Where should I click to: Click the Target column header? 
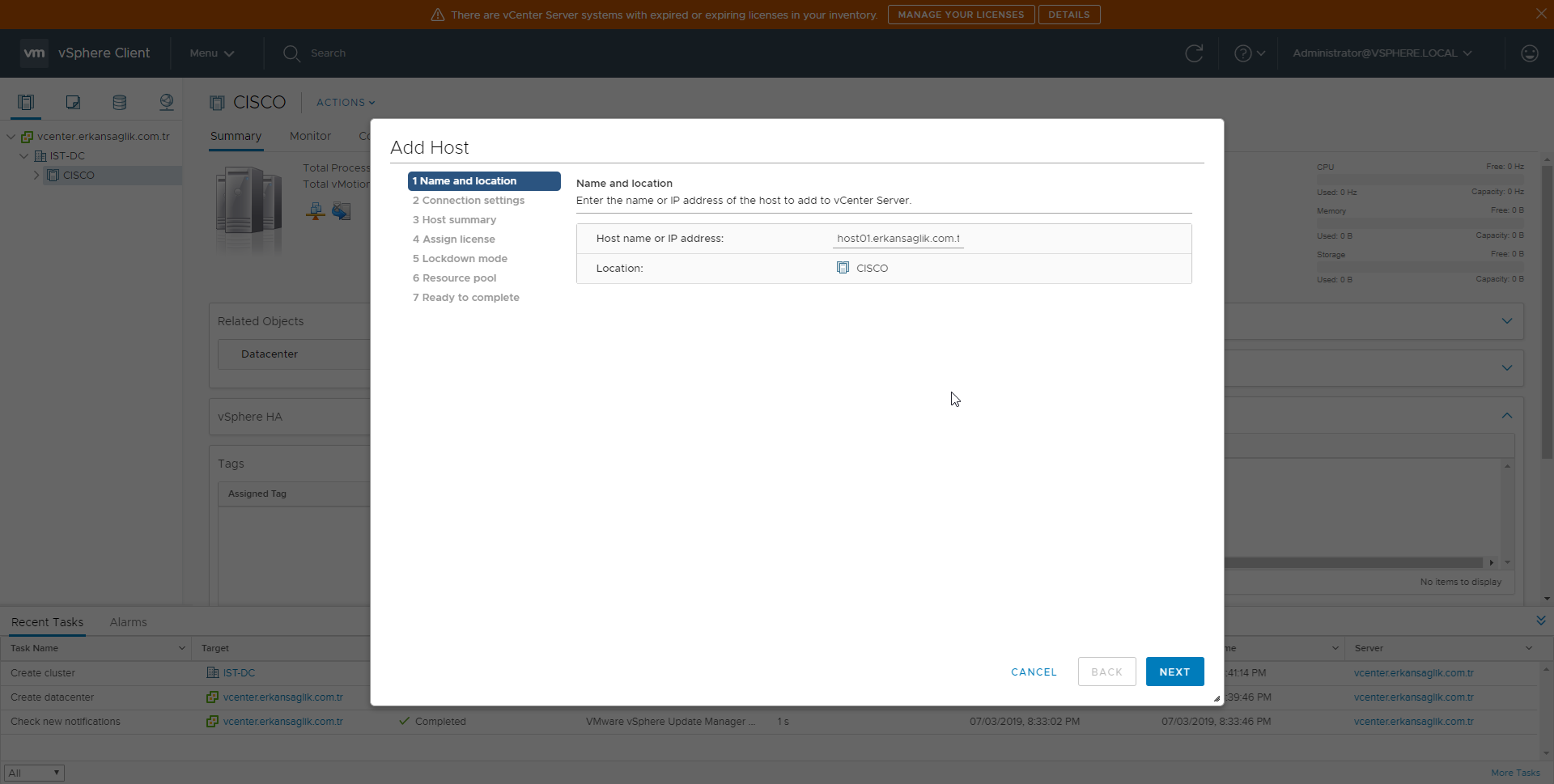click(215, 648)
